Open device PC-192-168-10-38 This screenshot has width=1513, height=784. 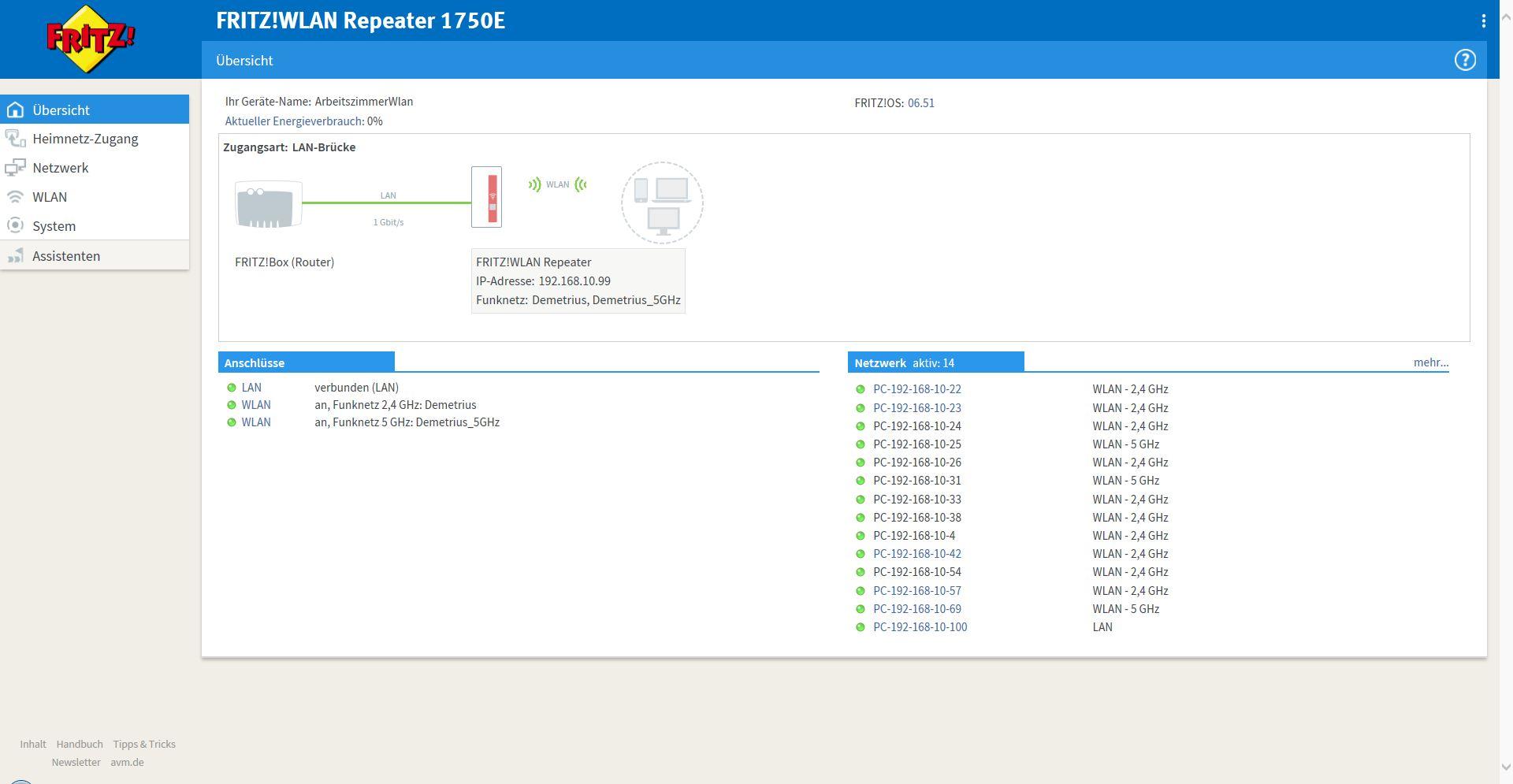tap(917, 518)
